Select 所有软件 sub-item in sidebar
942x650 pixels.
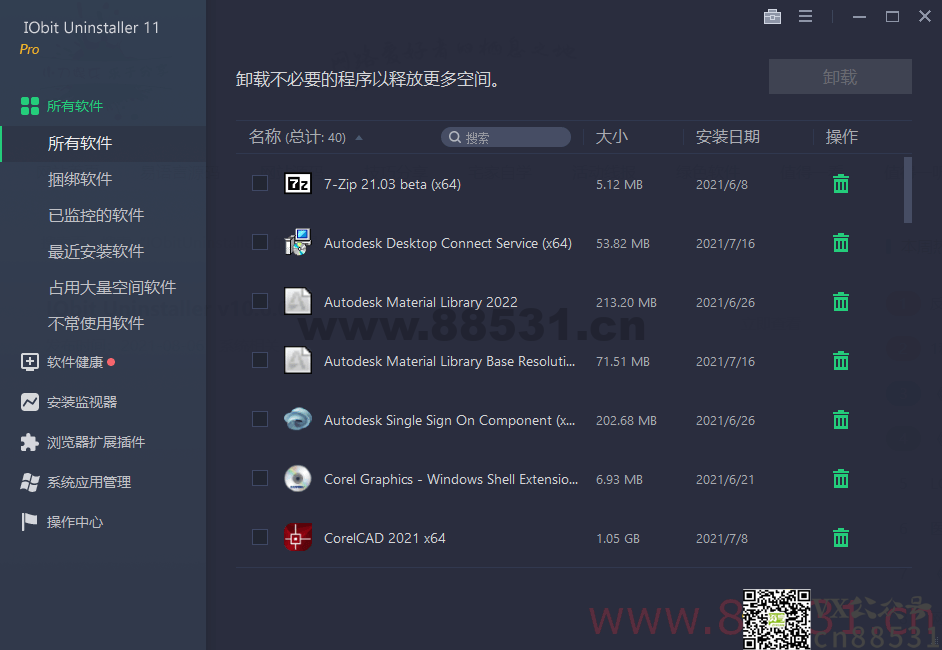[x=103, y=143]
